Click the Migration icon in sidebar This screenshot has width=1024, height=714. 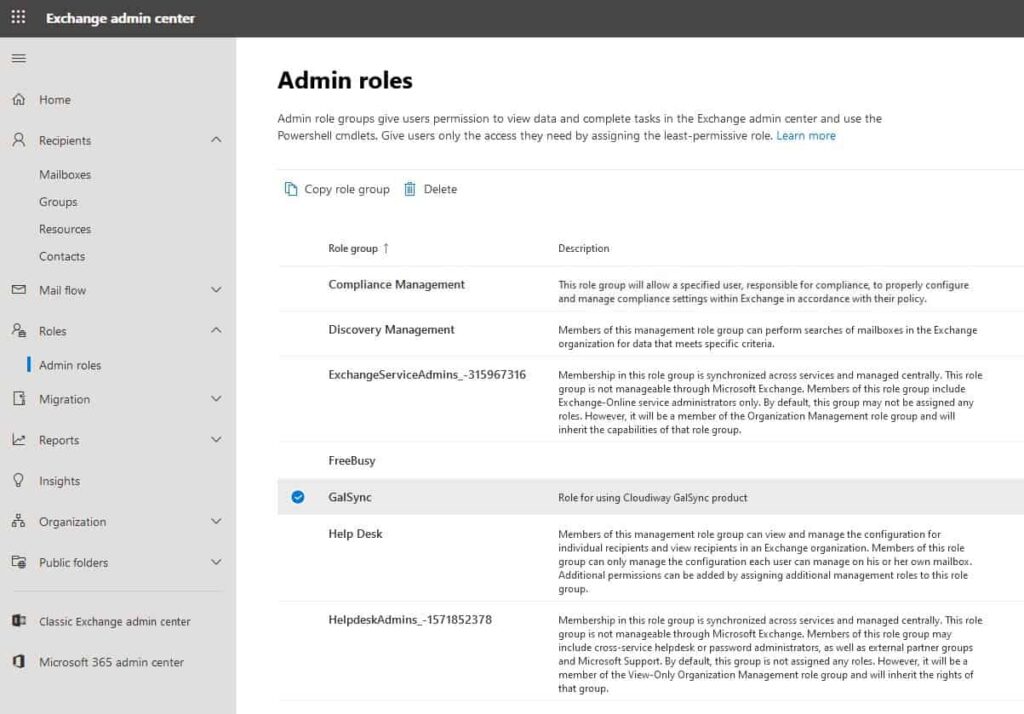[19, 398]
